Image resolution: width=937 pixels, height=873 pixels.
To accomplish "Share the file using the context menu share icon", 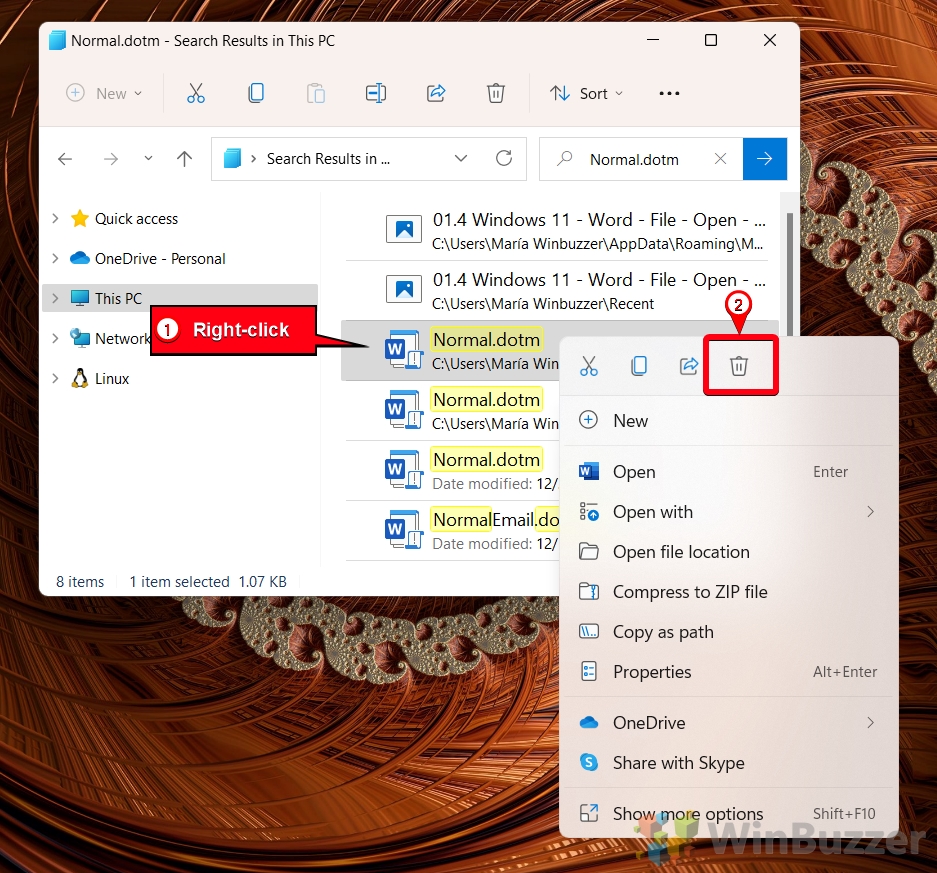I will pyautogui.click(x=689, y=366).
